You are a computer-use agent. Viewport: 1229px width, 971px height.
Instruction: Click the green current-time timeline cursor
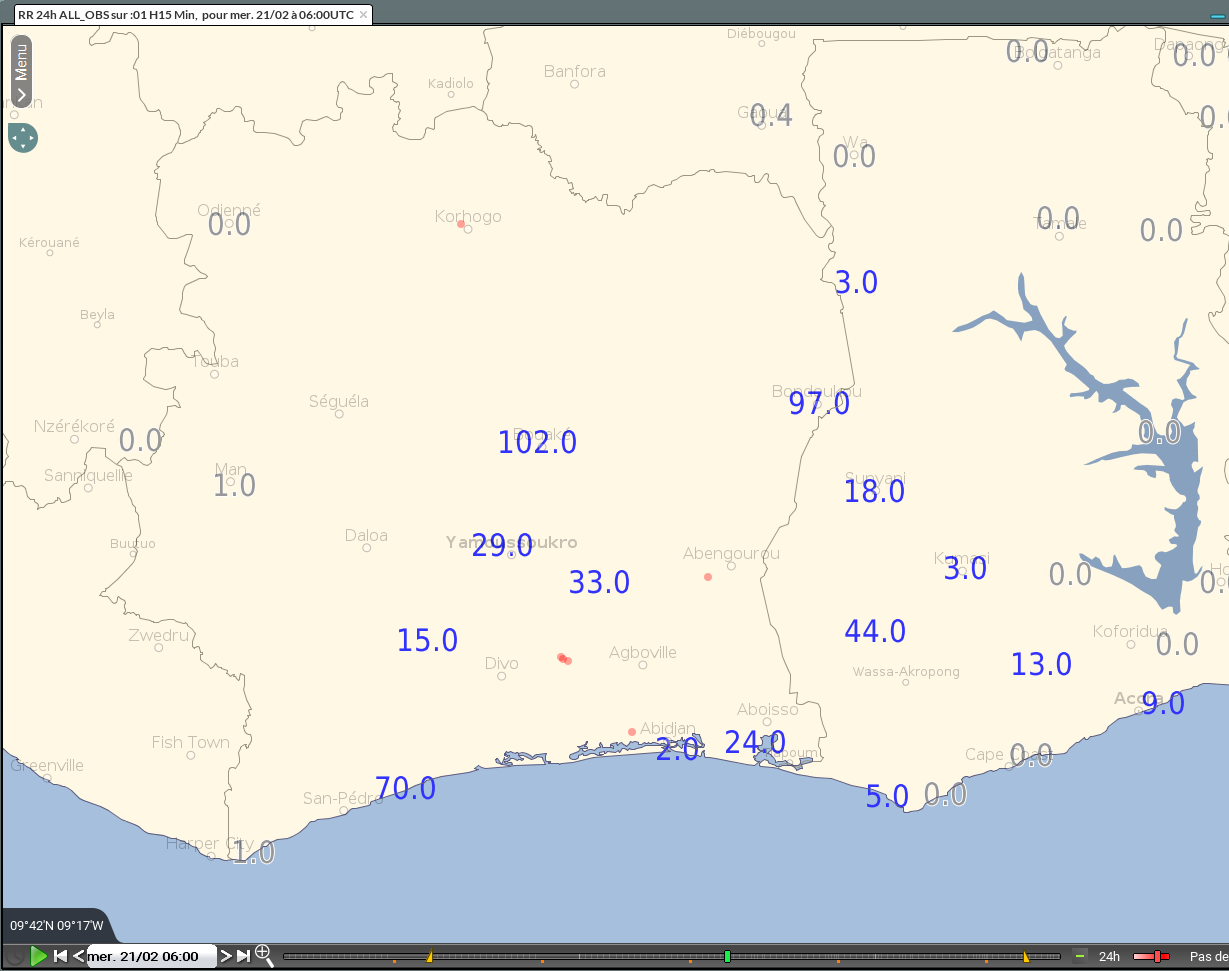(727, 956)
